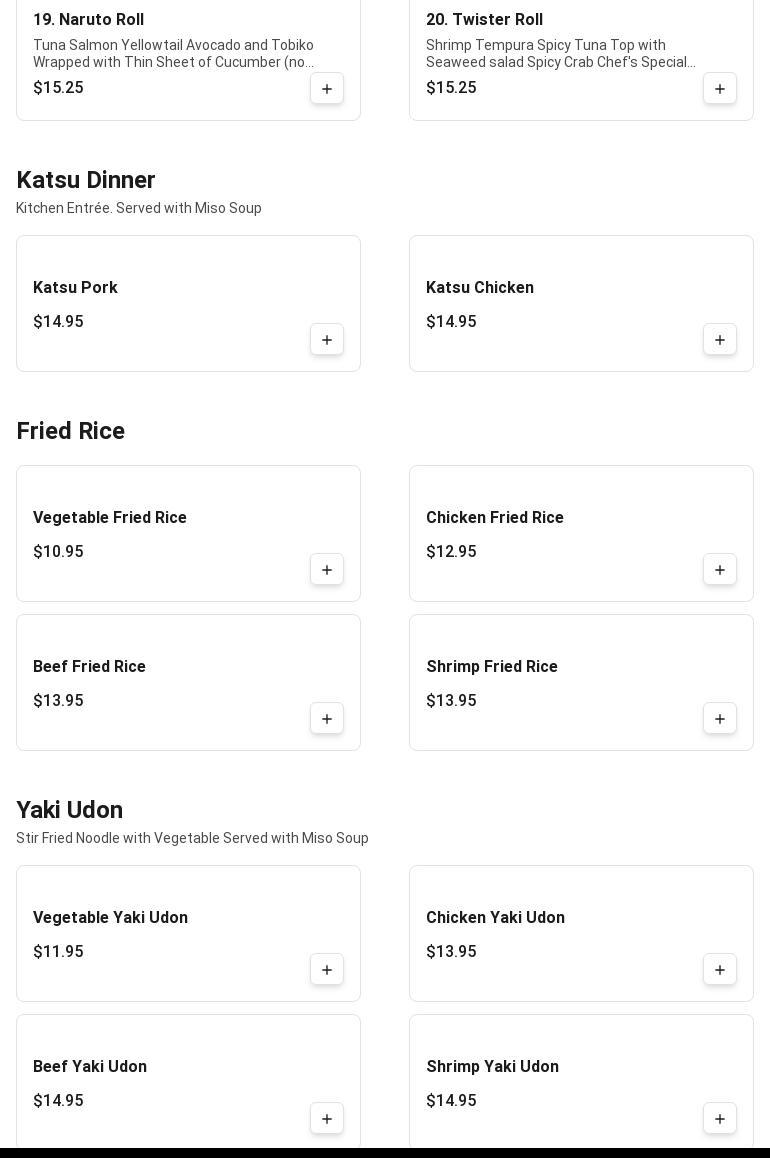Image resolution: width=770 pixels, height=1158 pixels.
Task: Add Vegetable Yaki Udon to cart
Action: click(327, 970)
